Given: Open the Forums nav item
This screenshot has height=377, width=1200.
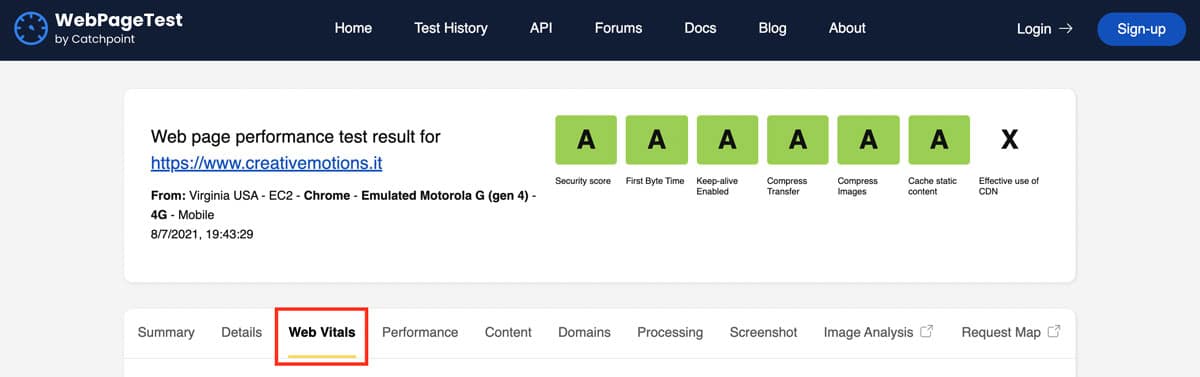Looking at the screenshot, I should coord(618,28).
